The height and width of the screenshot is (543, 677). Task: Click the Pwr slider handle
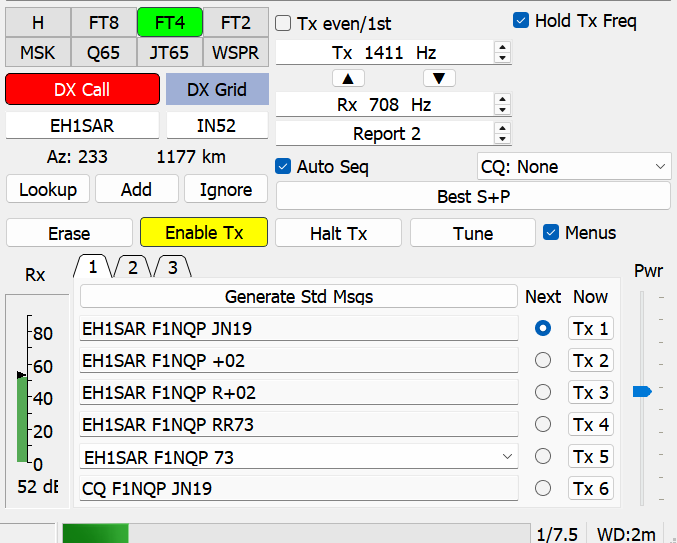pos(642,391)
